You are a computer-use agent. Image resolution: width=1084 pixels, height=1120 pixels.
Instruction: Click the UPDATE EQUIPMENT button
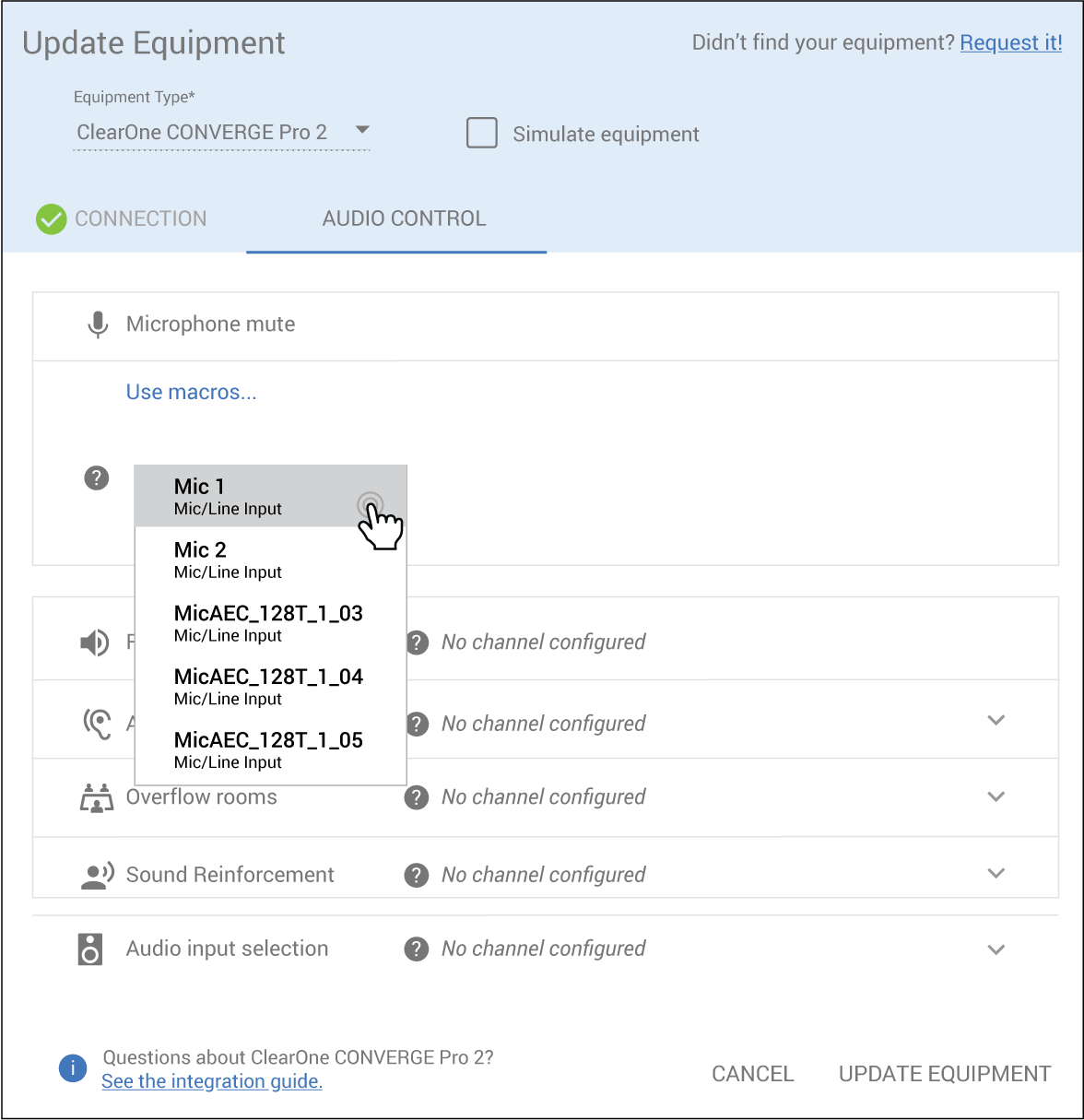tap(944, 1074)
